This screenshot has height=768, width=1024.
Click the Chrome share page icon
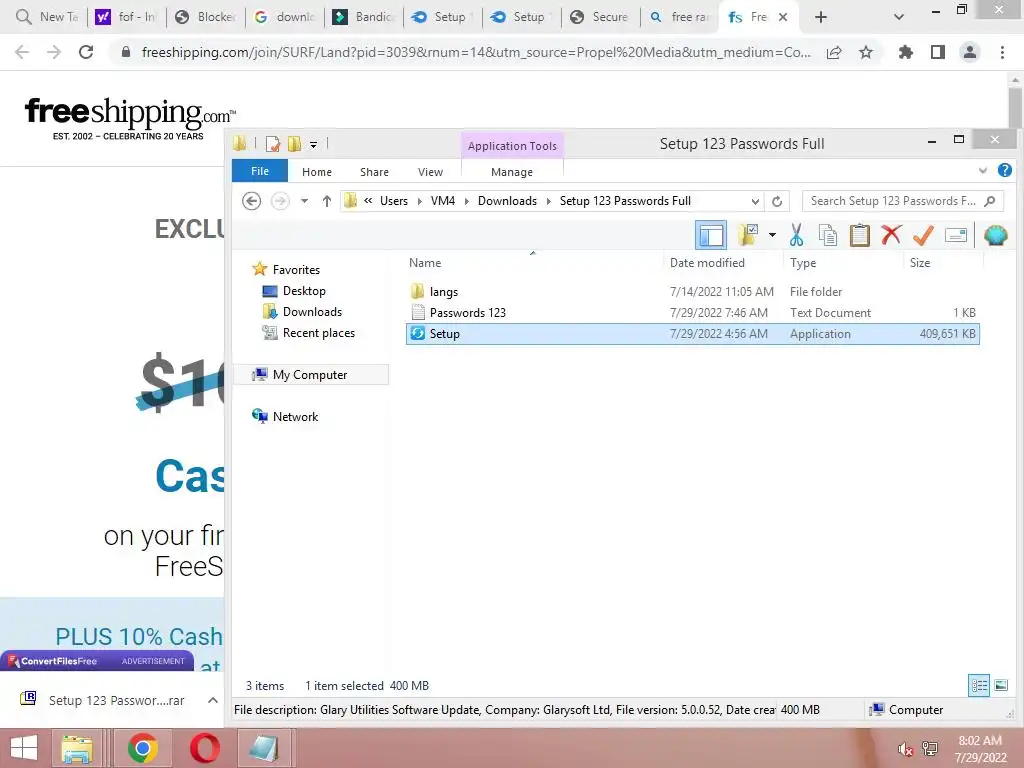834,52
